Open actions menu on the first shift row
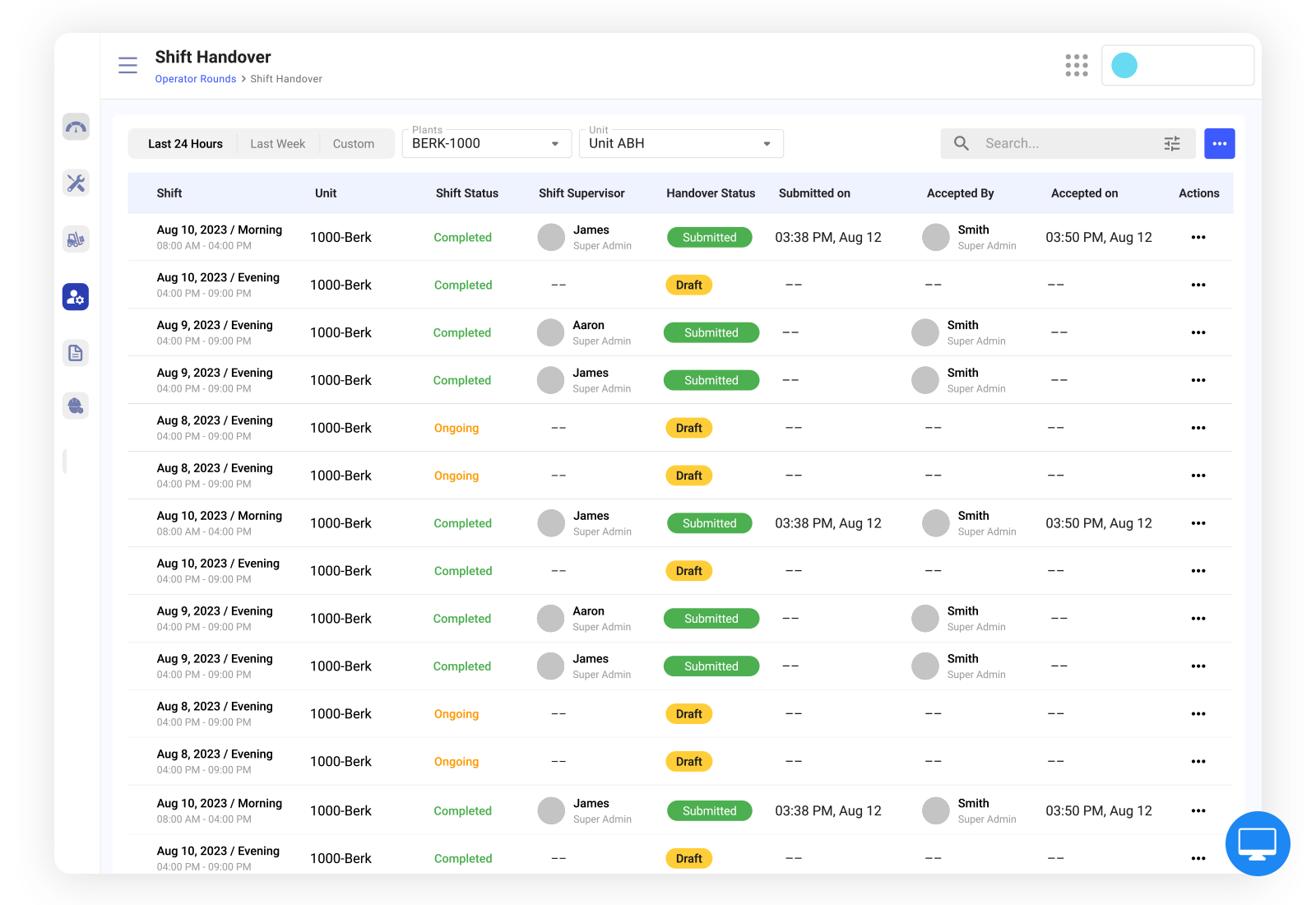This screenshot has height=905, width=1316. click(1198, 237)
